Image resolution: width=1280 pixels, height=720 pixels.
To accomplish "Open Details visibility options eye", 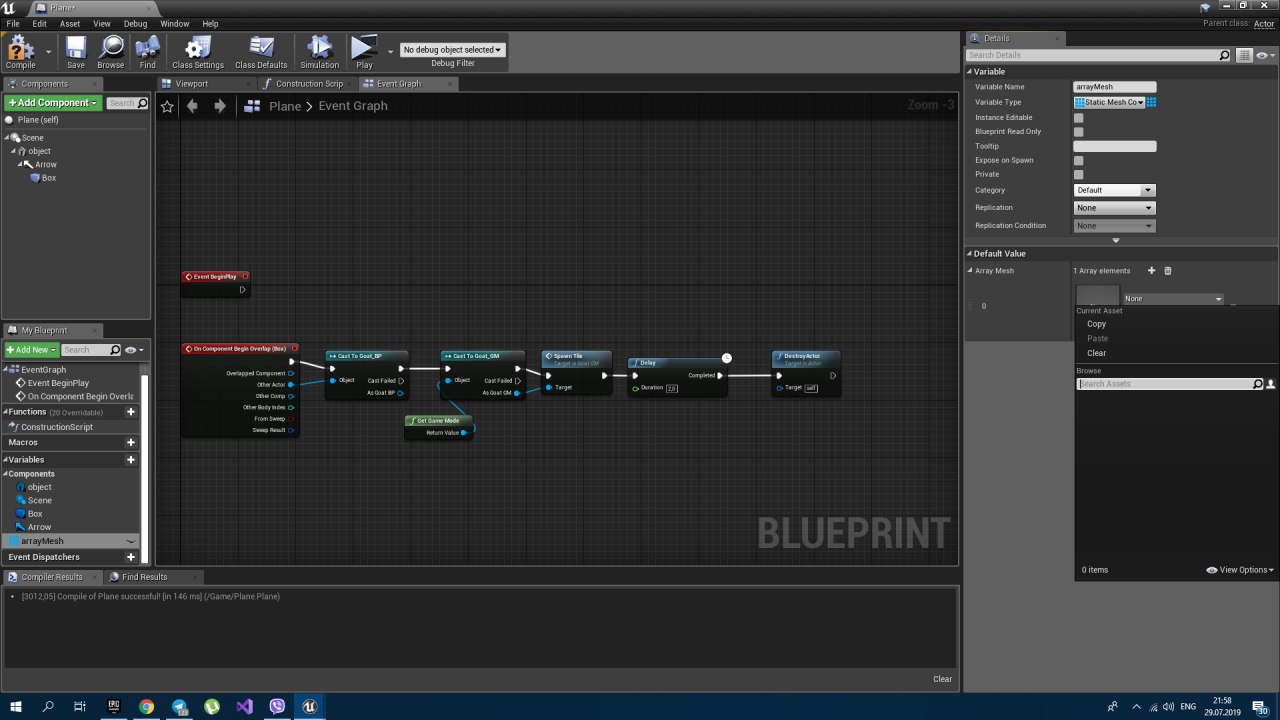I will pos(1265,55).
